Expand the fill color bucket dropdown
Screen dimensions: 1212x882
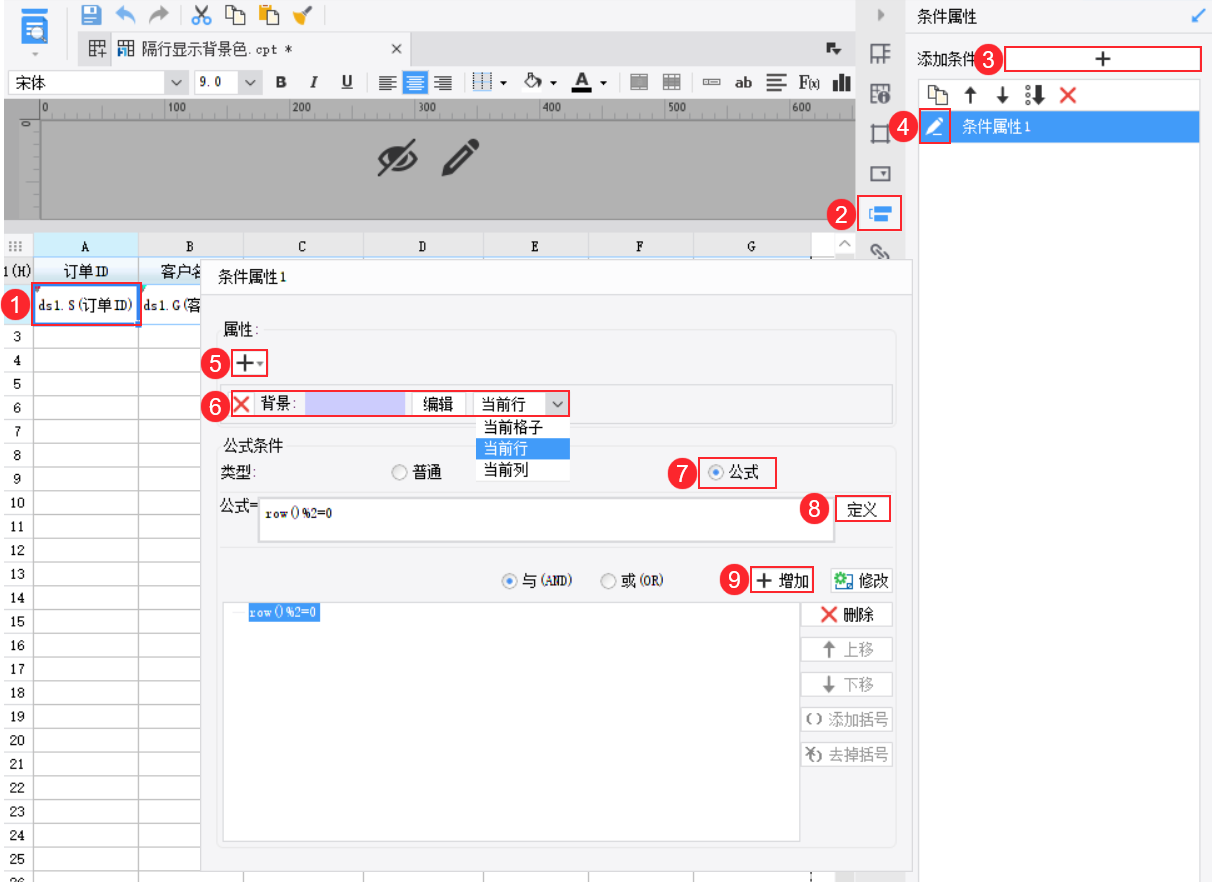[553, 83]
